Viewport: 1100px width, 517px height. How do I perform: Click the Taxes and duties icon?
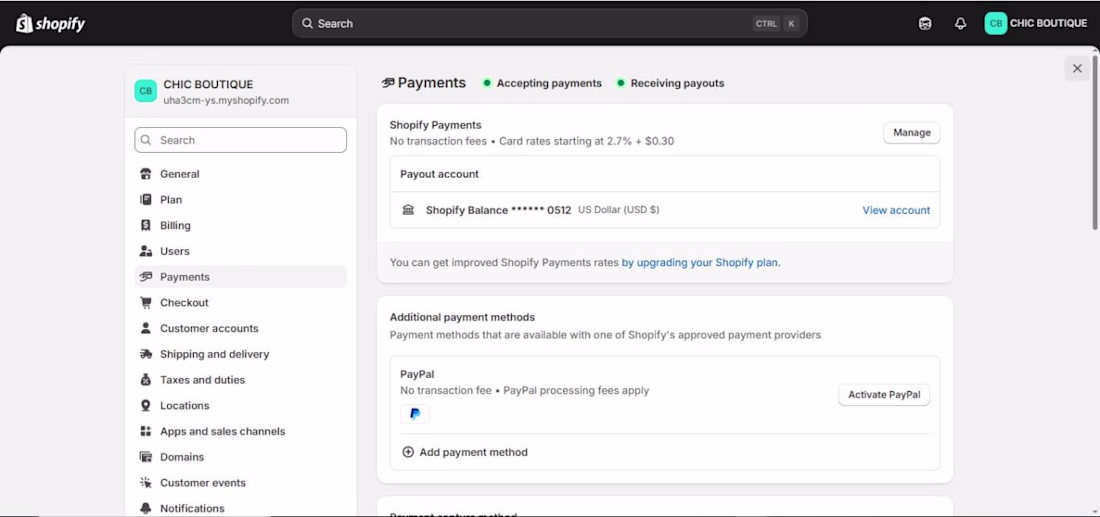(146, 380)
